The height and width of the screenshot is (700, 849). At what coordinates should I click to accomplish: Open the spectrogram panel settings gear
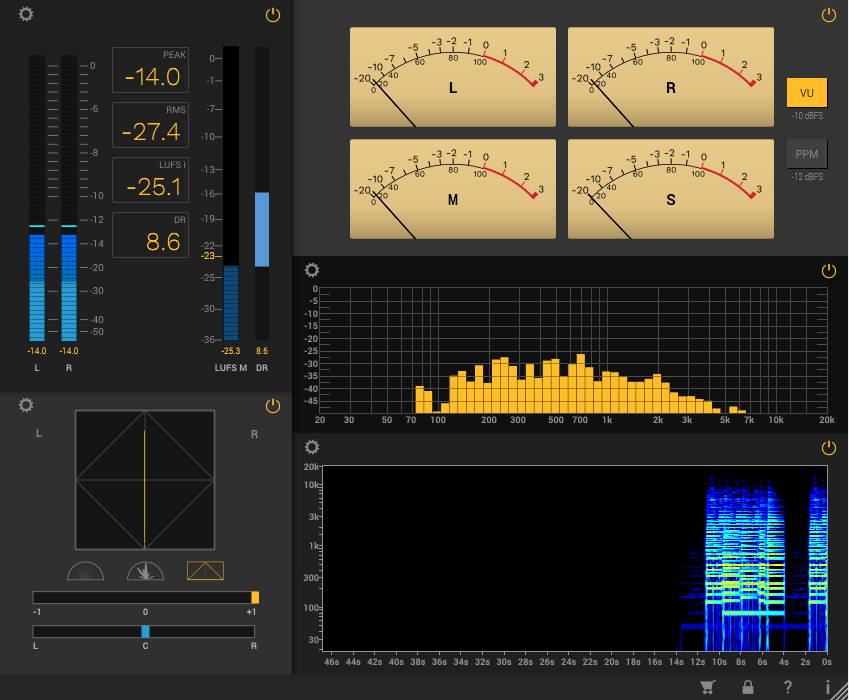point(312,447)
